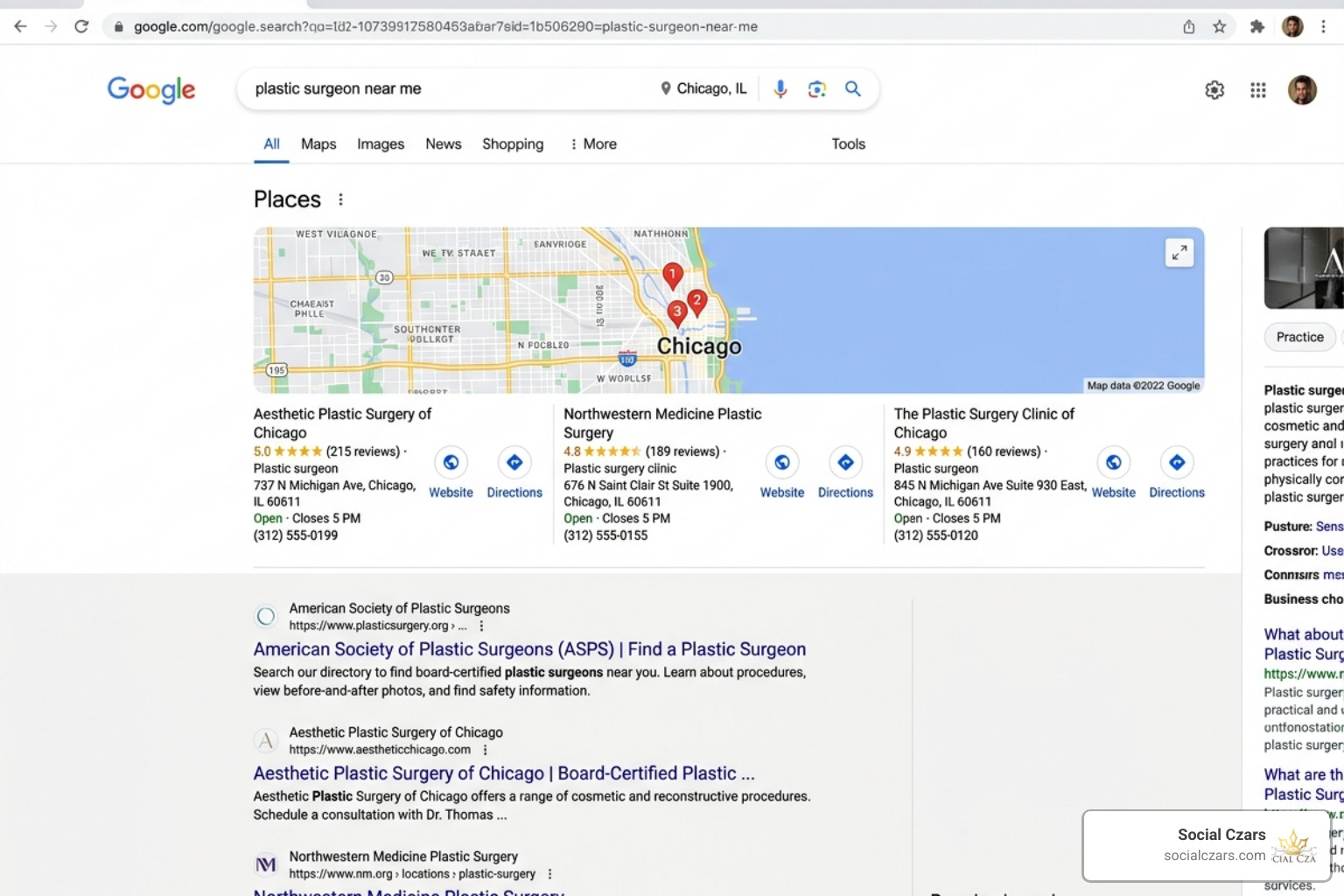Switch to the Shopping tab
This screenshot has width=1344, height=896.
[x=513, y=144]
